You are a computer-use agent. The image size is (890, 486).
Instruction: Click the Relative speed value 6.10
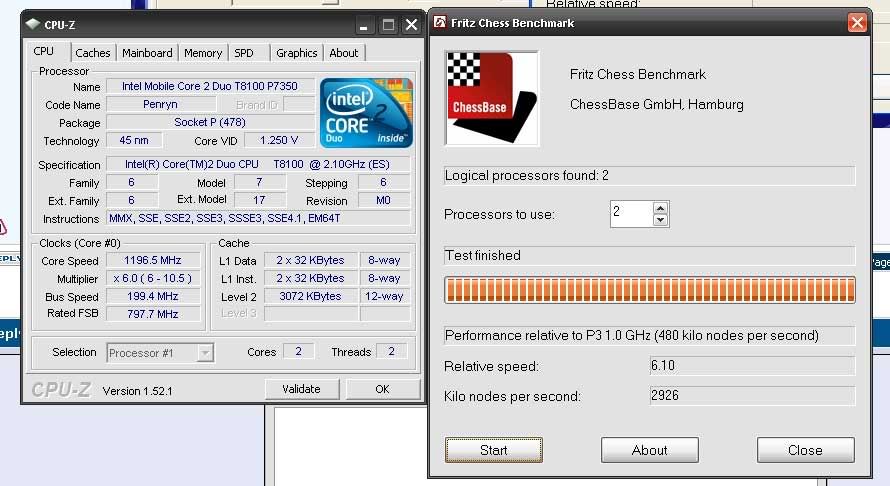(752, 366)
